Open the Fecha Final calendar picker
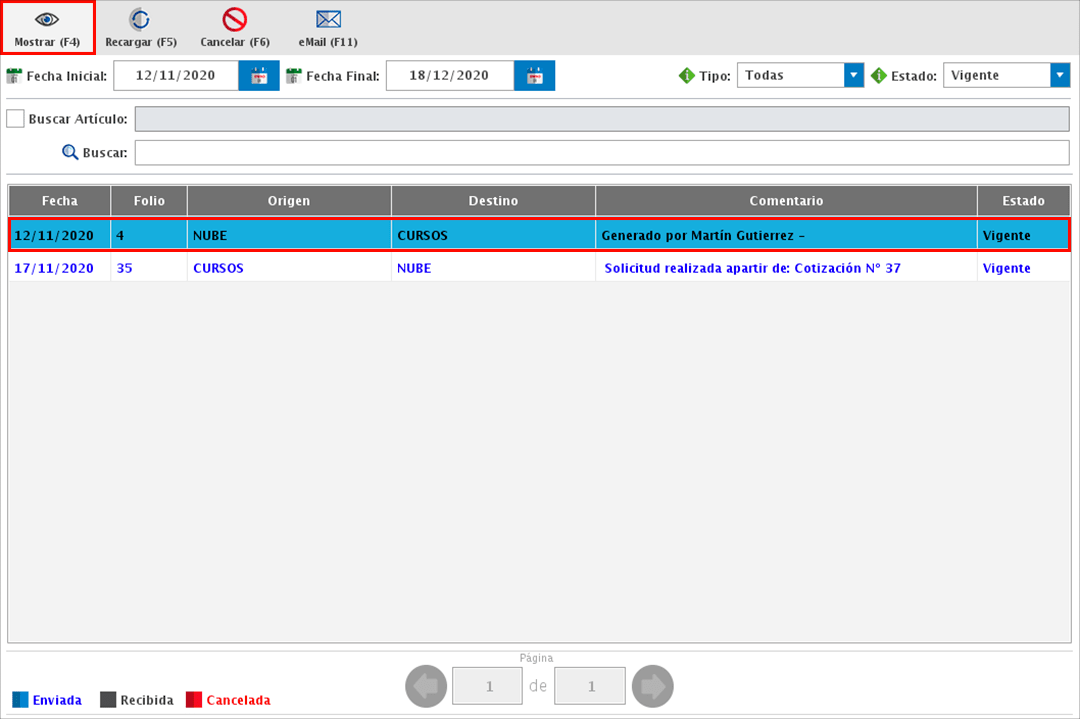Image resolution: width=1080 pixels, height=719 pixels. coord(534,76)
